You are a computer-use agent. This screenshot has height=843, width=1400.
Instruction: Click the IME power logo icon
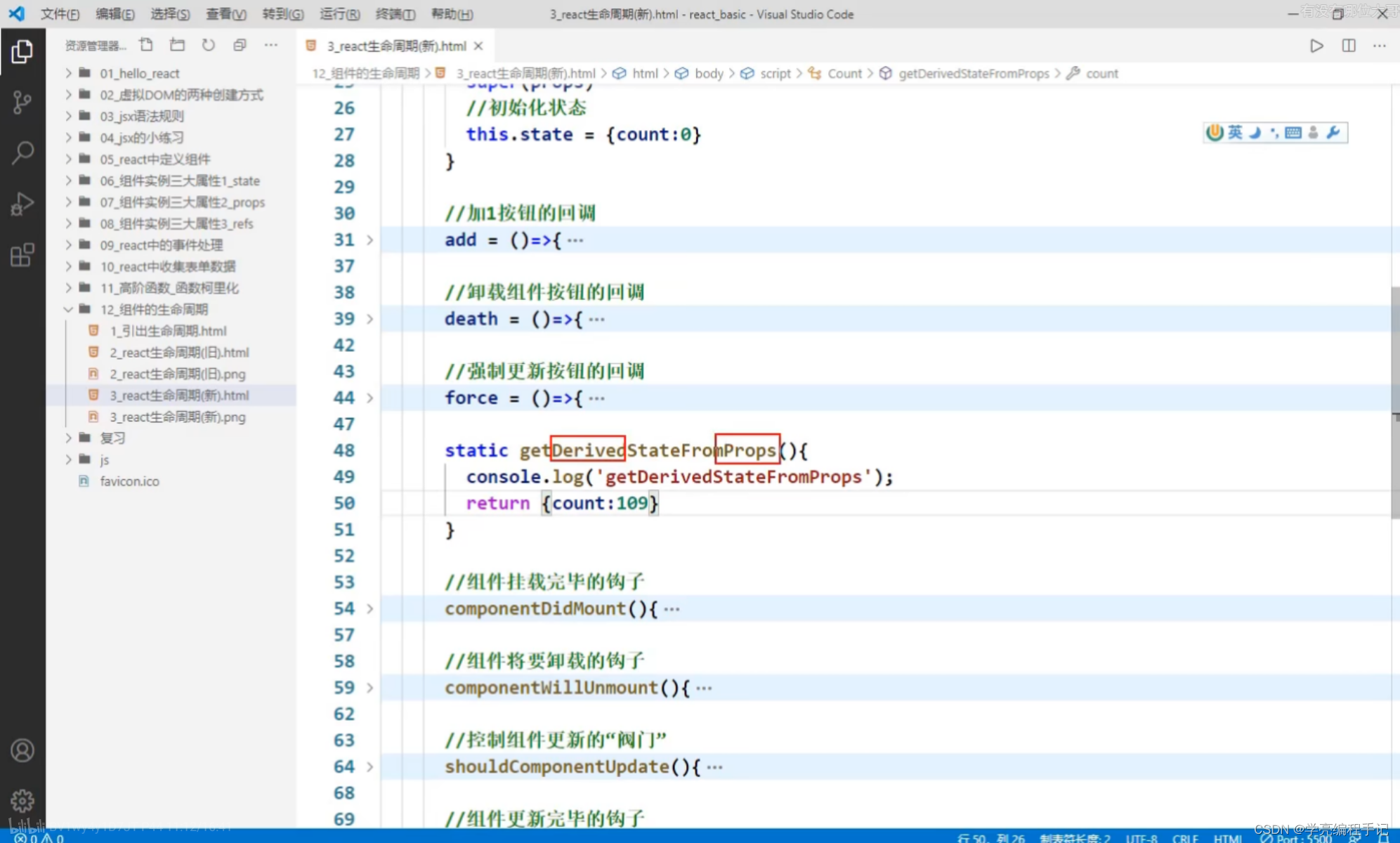point(1215,132)
